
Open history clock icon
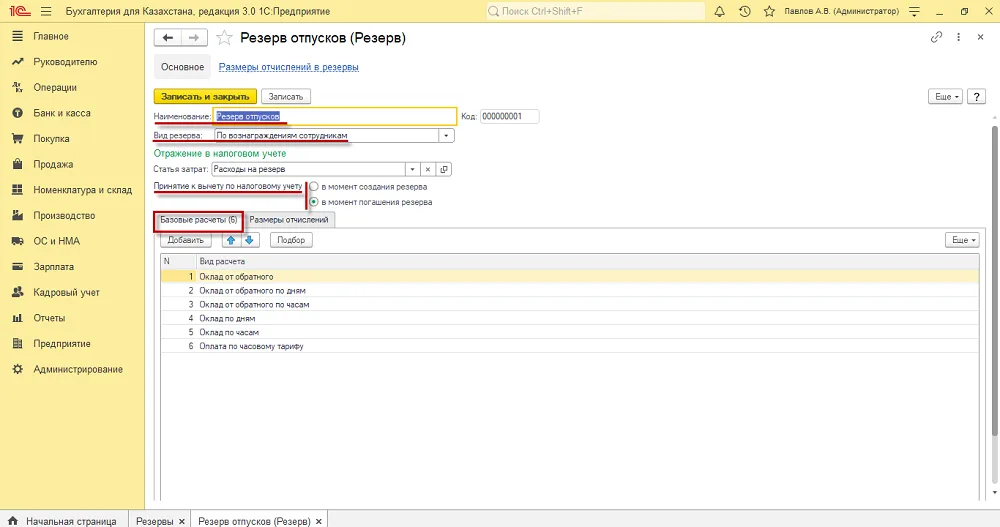click(744, 11)
